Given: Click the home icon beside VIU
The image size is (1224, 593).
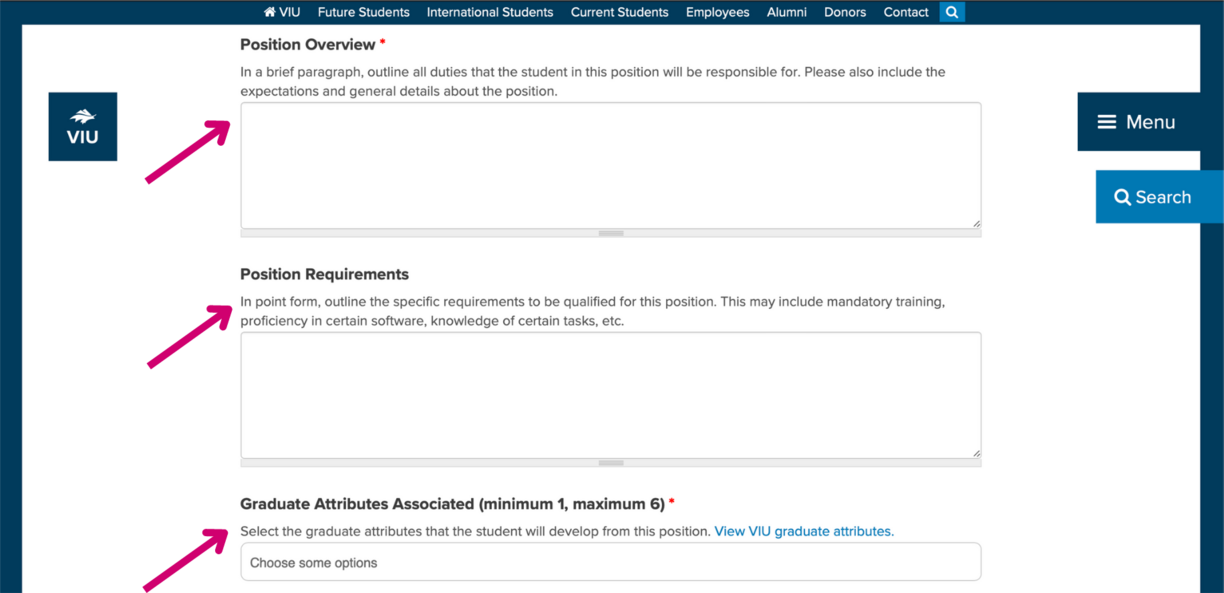Looking at the screenshot, I should point(270,12).
